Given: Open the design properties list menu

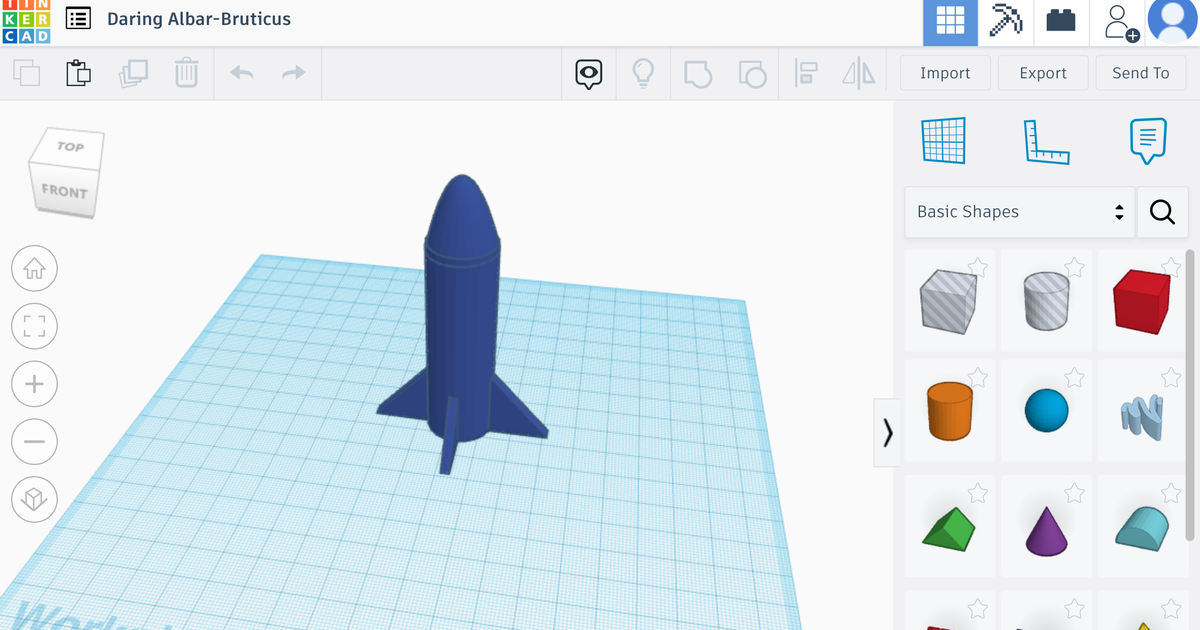Looking at the screenshot, I should coord(77,18).
